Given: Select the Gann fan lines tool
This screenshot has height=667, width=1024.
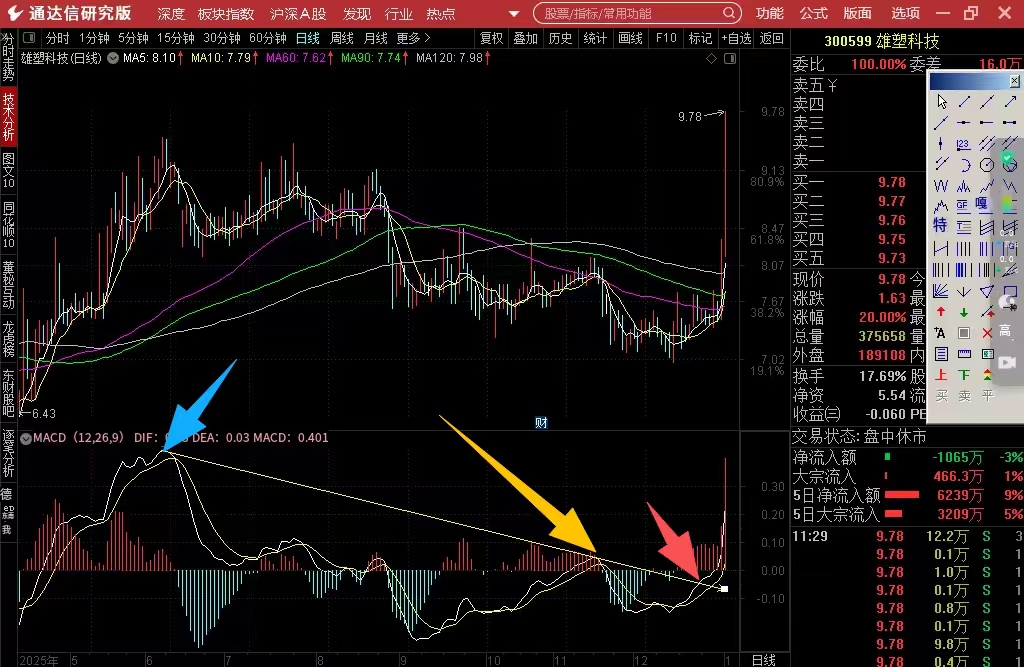Looking at the screenshot, I should click(x=941, y=291).
